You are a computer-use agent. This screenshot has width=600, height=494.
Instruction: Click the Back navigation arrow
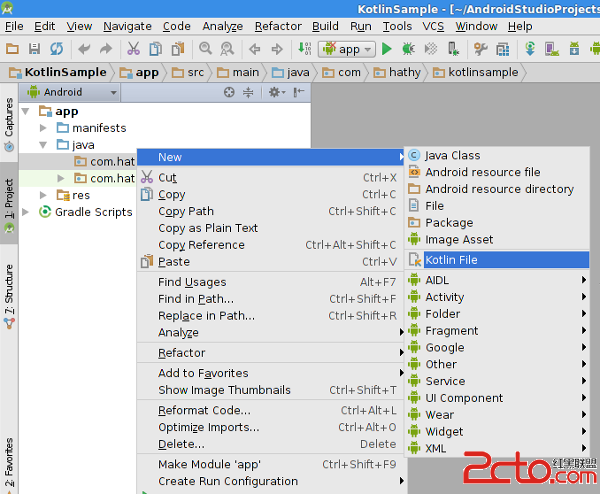[254, 49]
